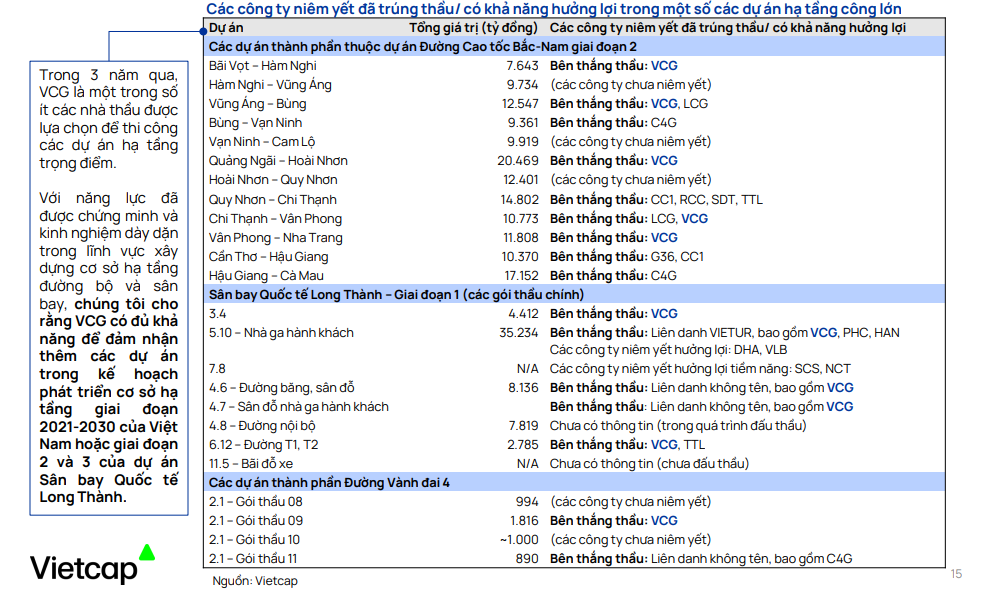Click the 'Cần Thơ – Hậu Giang' project name
This screenshot has height=596, width=995.
(x=269, y=257)
